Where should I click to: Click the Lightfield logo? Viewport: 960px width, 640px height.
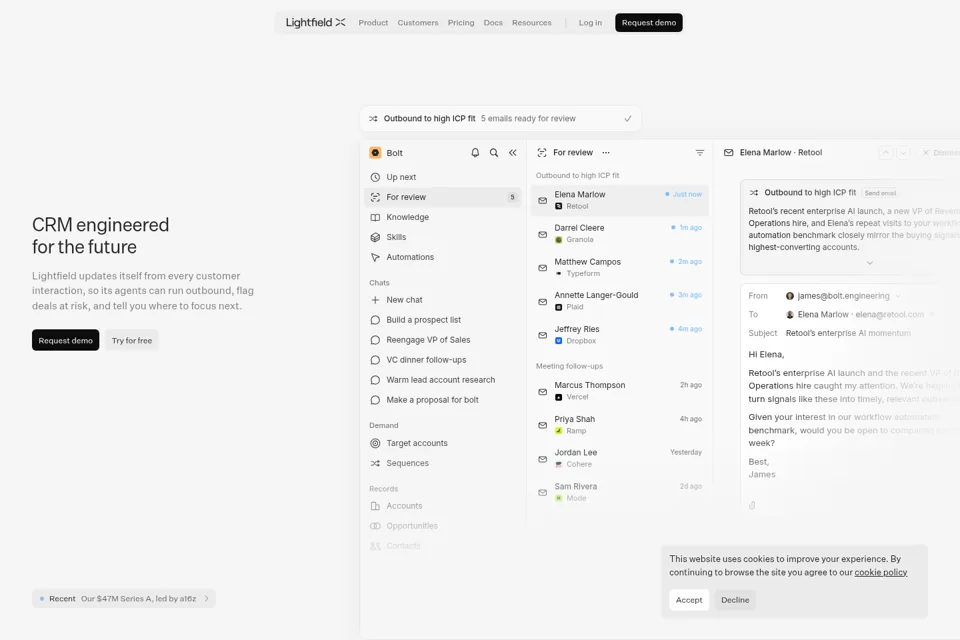[x=315, y=23]
